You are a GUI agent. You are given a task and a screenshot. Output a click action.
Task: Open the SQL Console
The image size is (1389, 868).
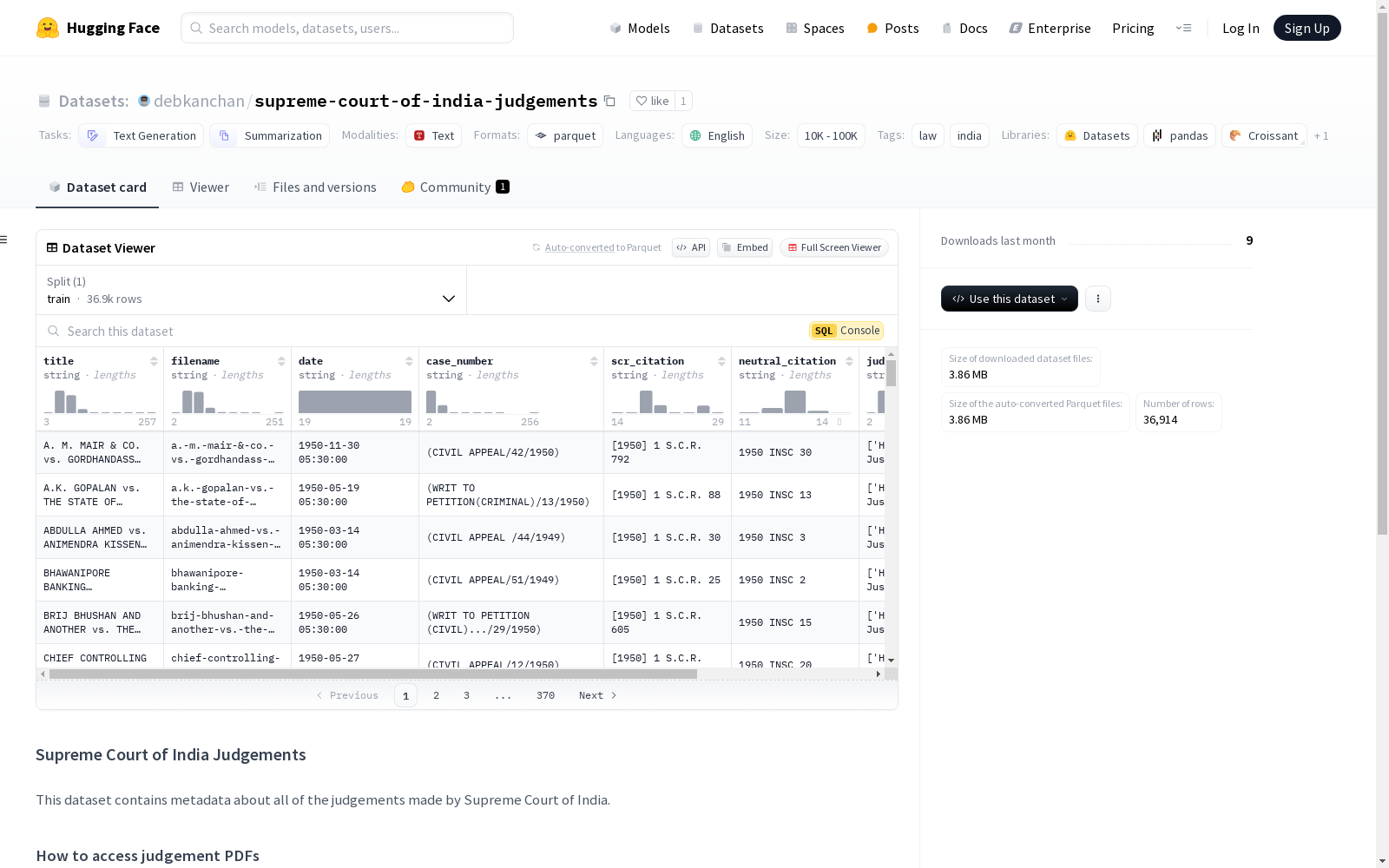[x=846, y=331]
